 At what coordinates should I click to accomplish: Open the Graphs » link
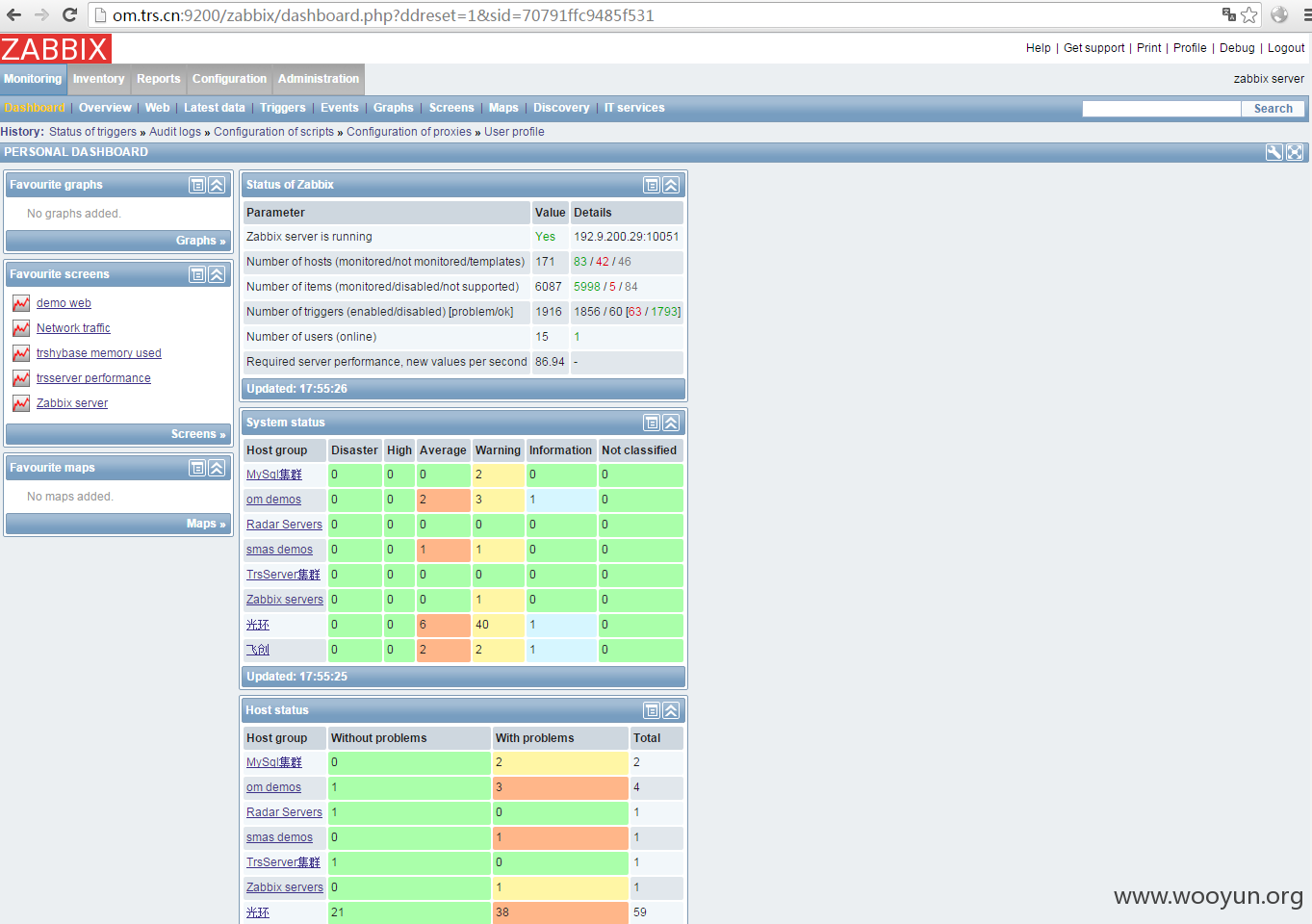coord(201,241)
